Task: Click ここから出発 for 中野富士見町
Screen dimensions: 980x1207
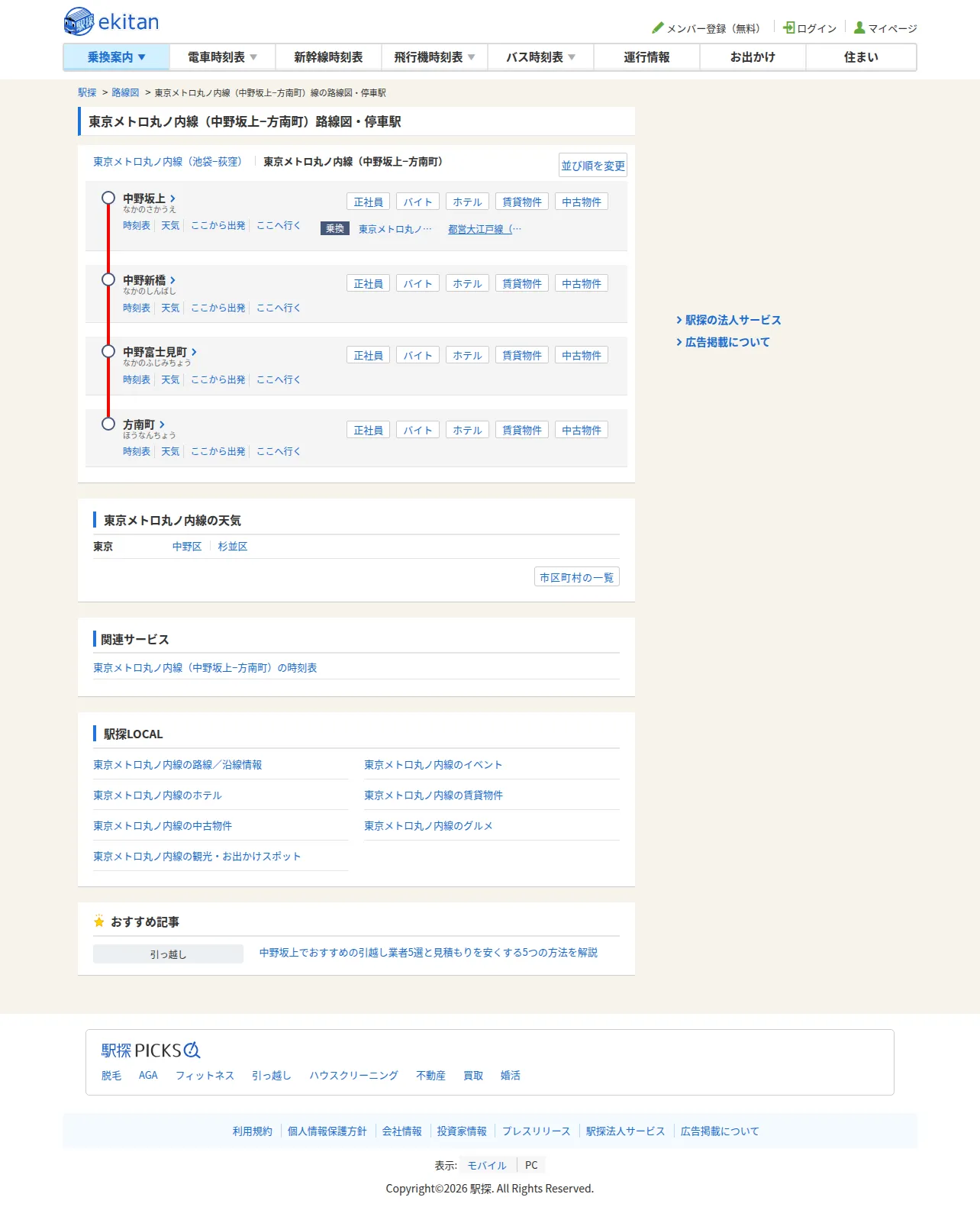Action: [218, 380]
